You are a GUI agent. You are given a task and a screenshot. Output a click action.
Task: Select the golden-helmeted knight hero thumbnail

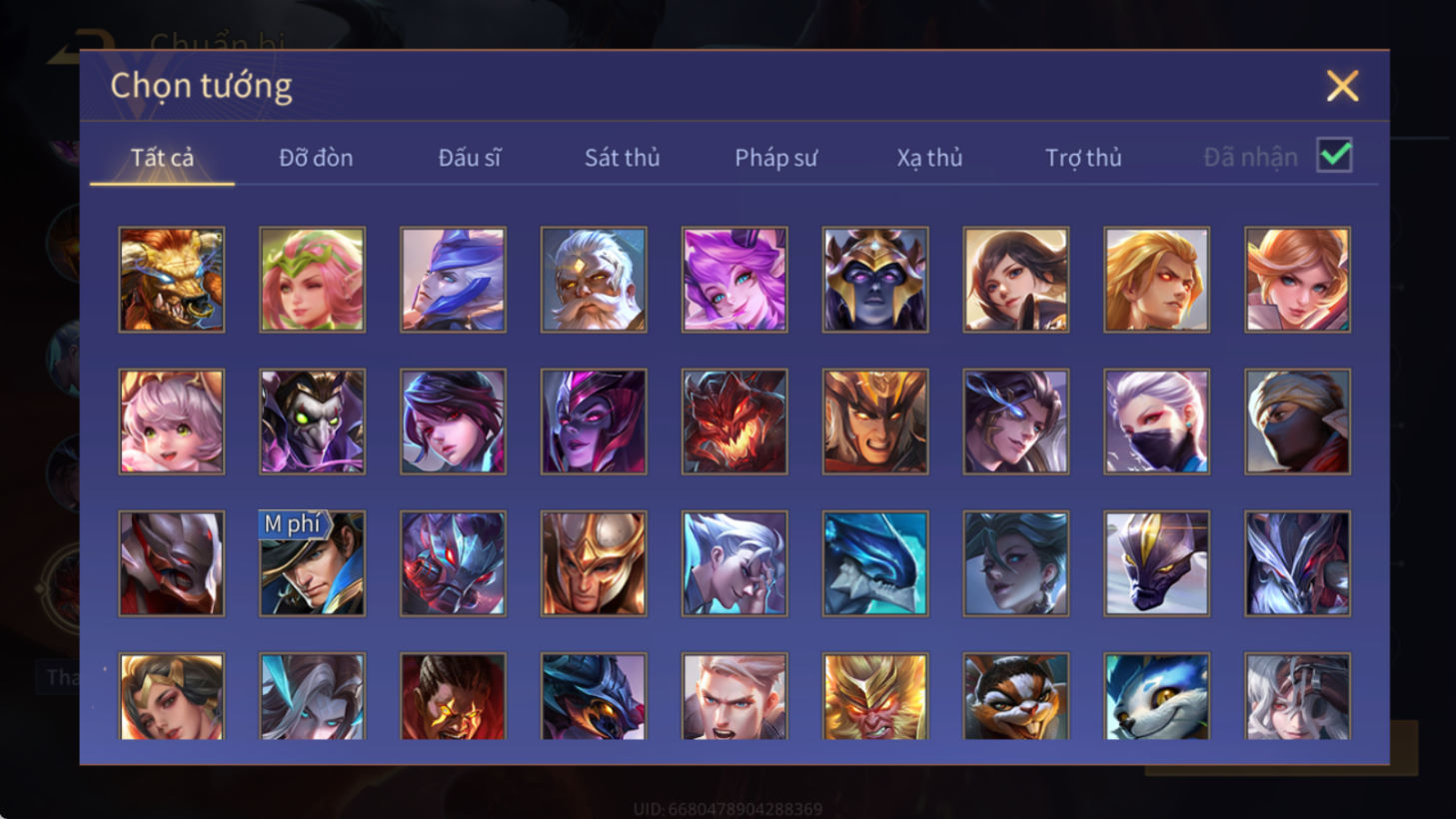[x=594, y=563]
